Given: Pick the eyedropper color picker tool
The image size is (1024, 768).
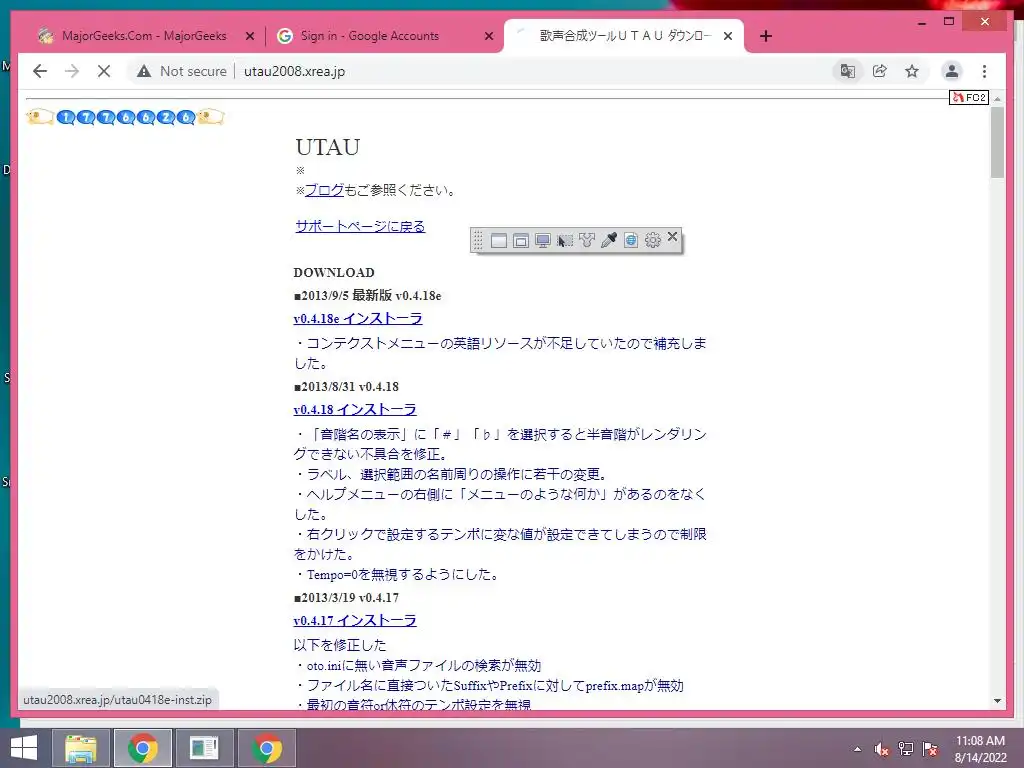Looking at the screenshot, I should click(x=609, y=240).
